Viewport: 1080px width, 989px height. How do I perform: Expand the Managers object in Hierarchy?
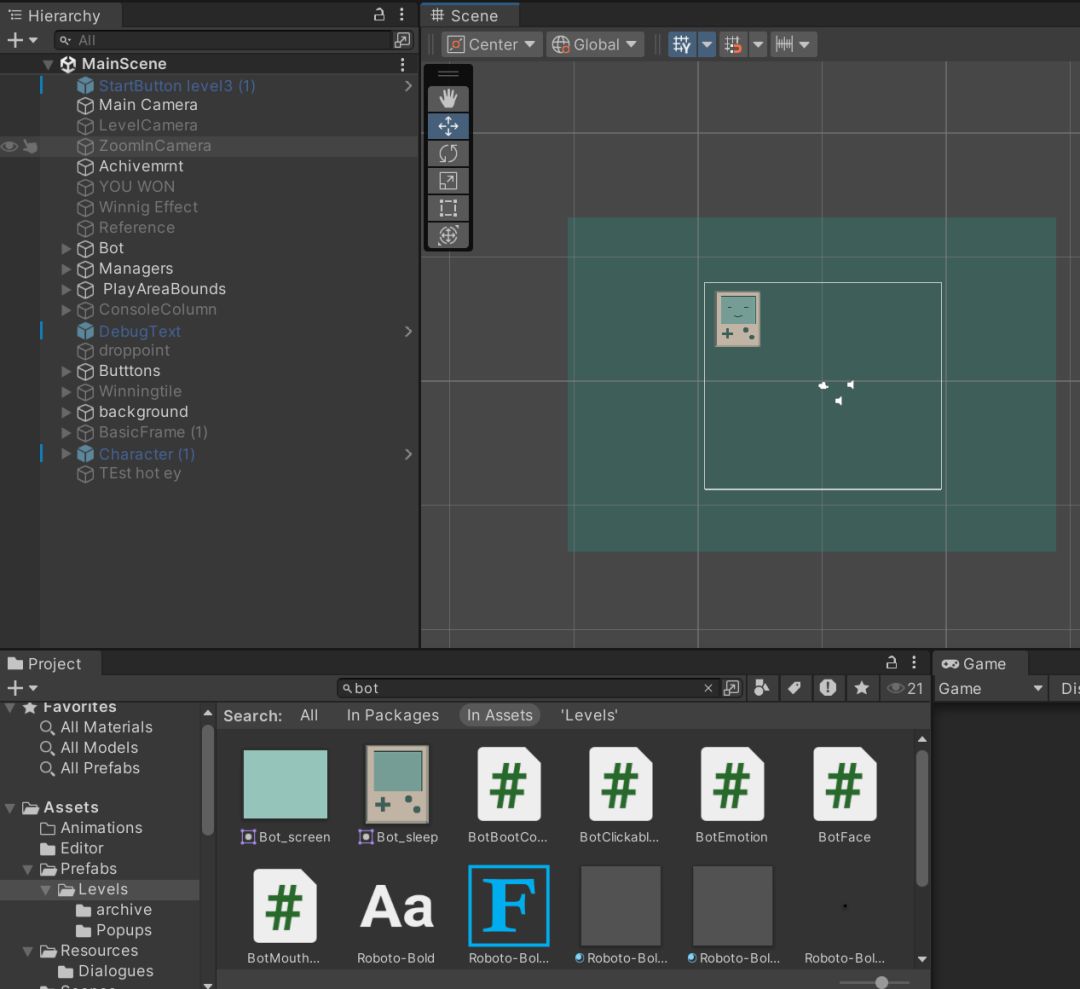pos(67,269)
